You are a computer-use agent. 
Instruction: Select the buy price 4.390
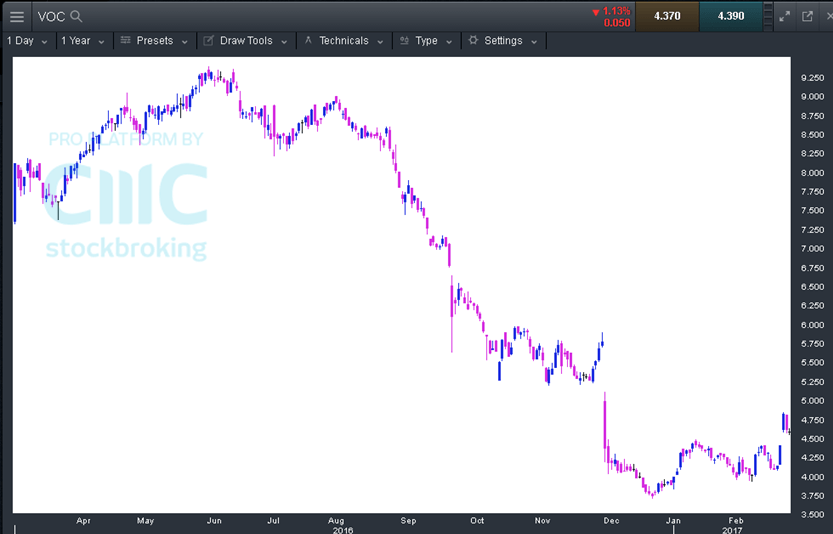pyautogui.click(x=730, y=16)
